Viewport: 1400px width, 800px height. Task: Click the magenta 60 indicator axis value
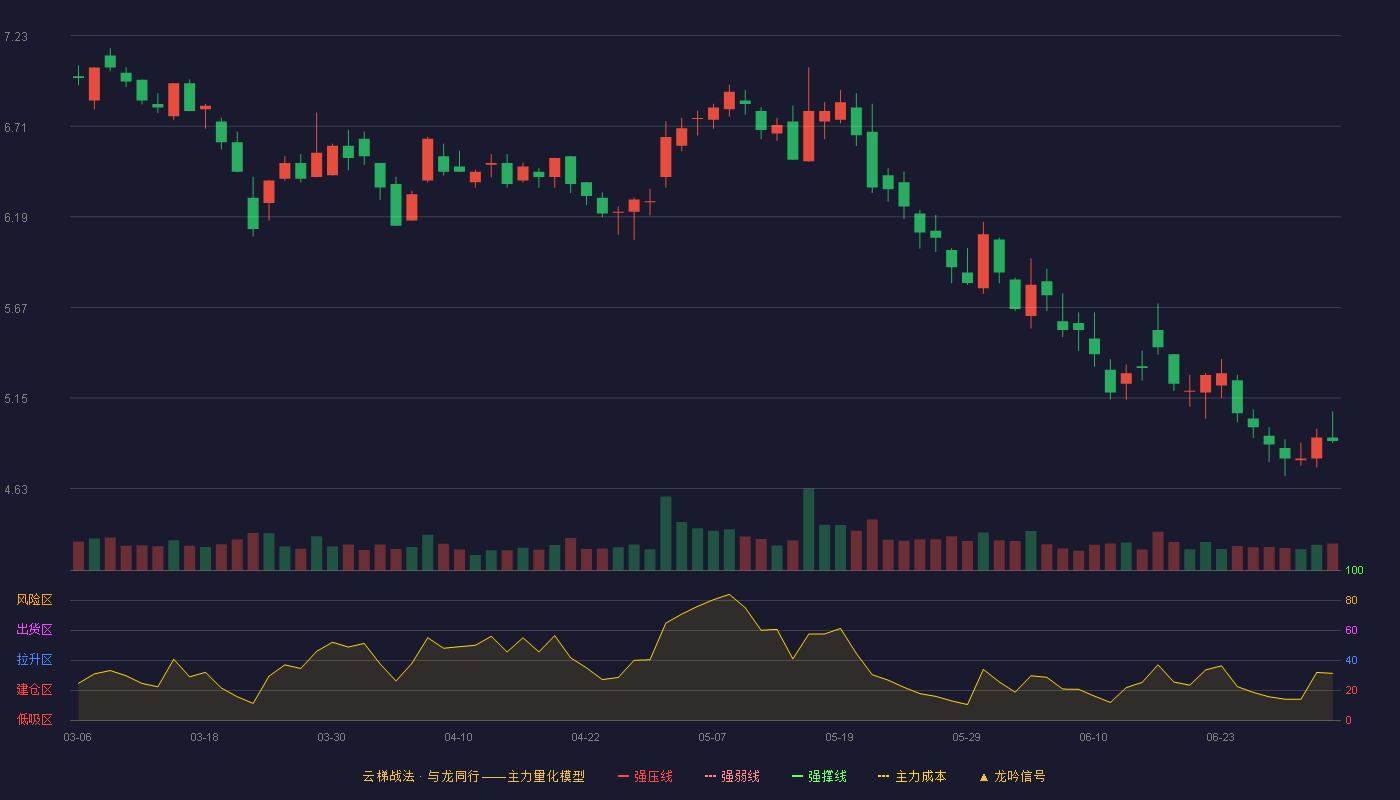point(1351,630)
